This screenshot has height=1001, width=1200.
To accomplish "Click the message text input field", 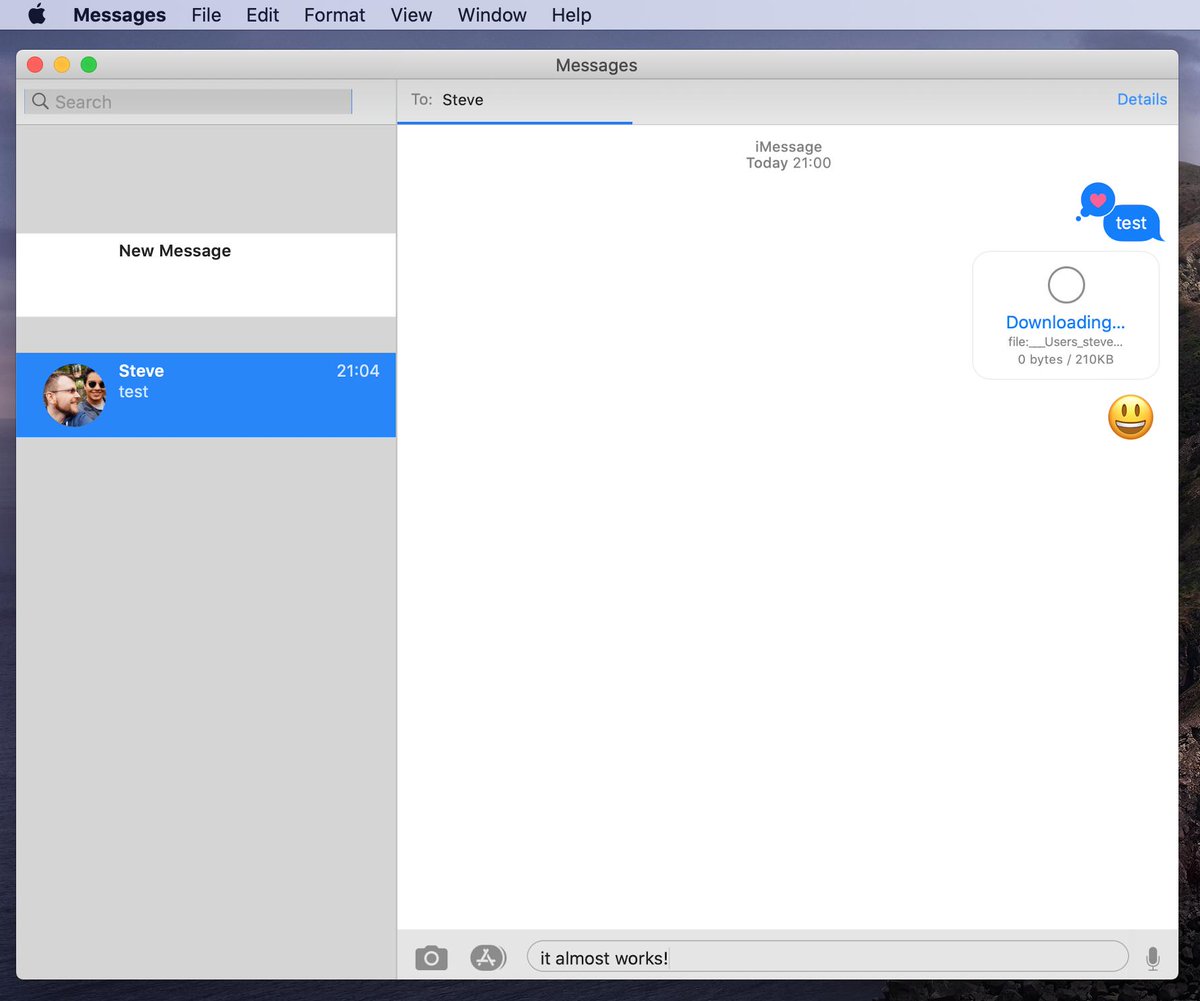I will 827,958.
